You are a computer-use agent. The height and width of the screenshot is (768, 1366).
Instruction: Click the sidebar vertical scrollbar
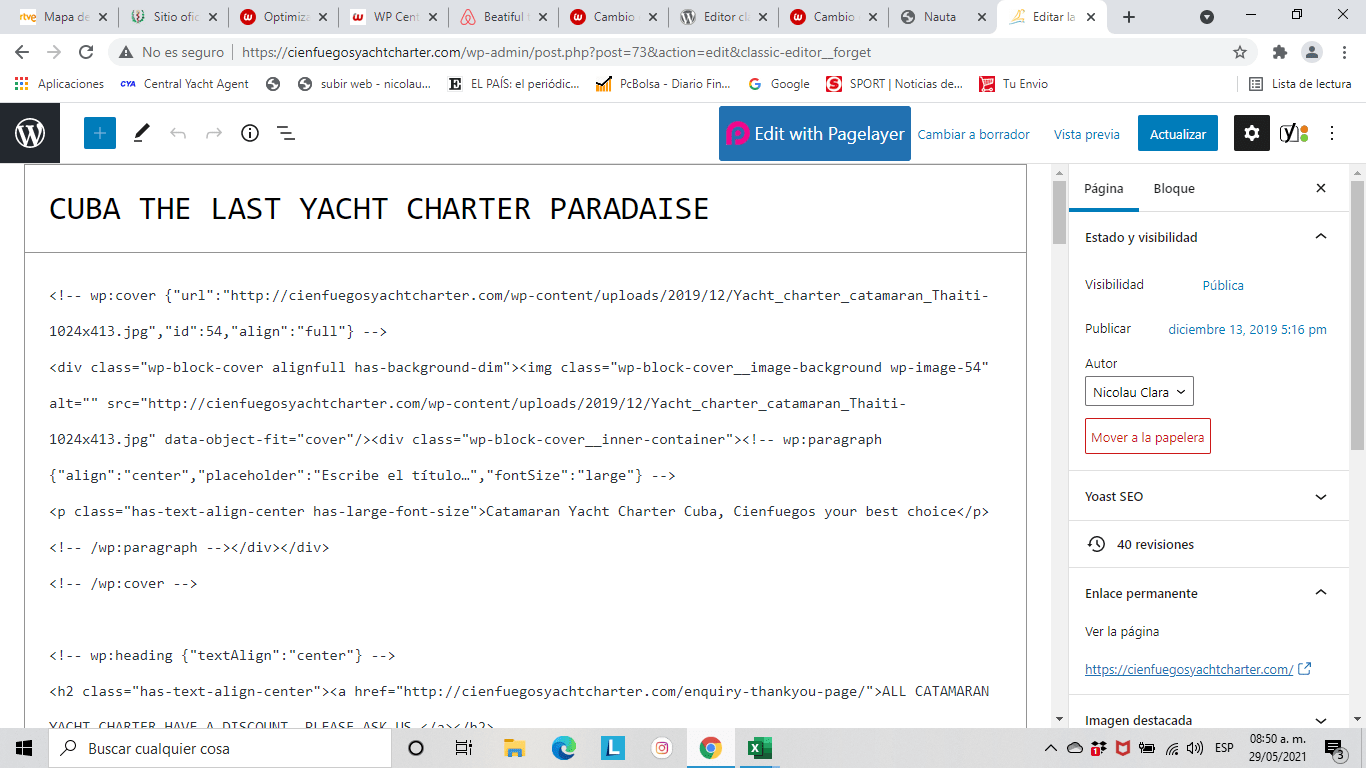point(1357,315)
